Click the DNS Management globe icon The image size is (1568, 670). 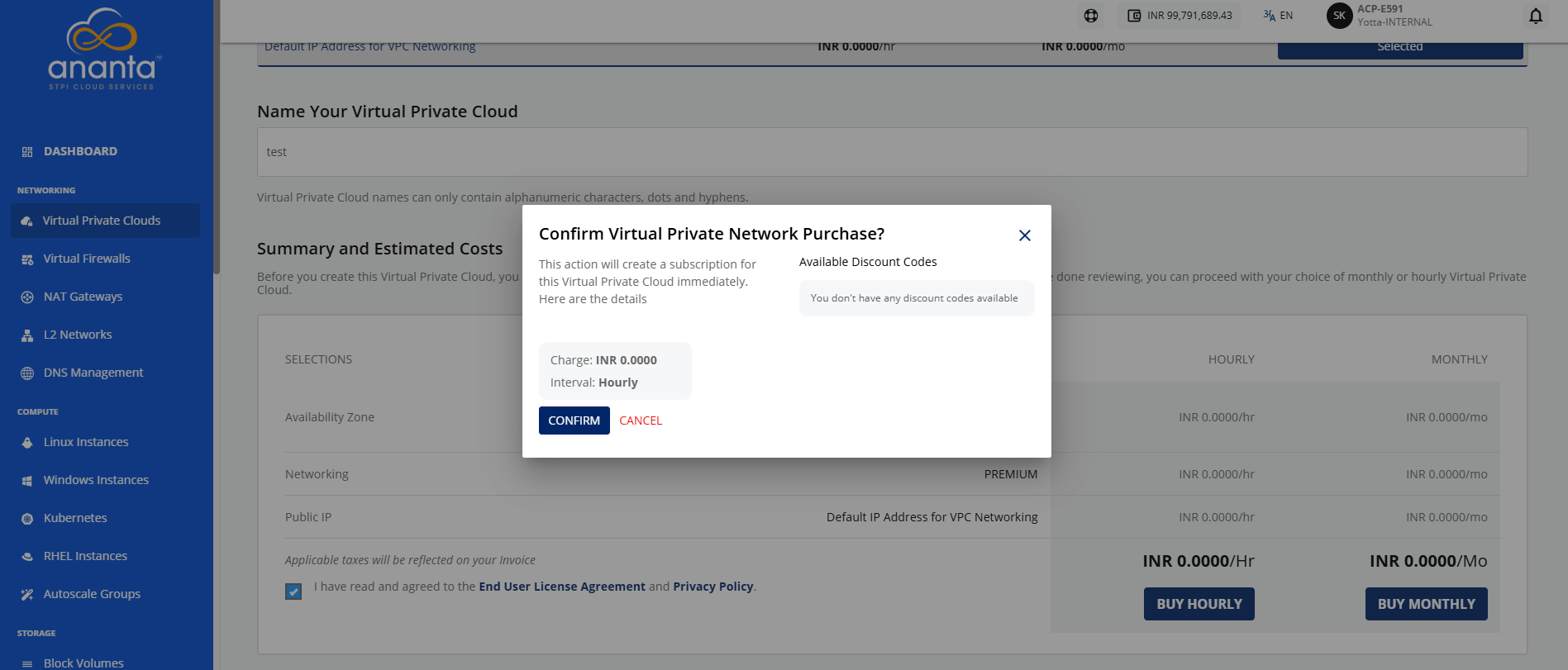tap(27, 373)
